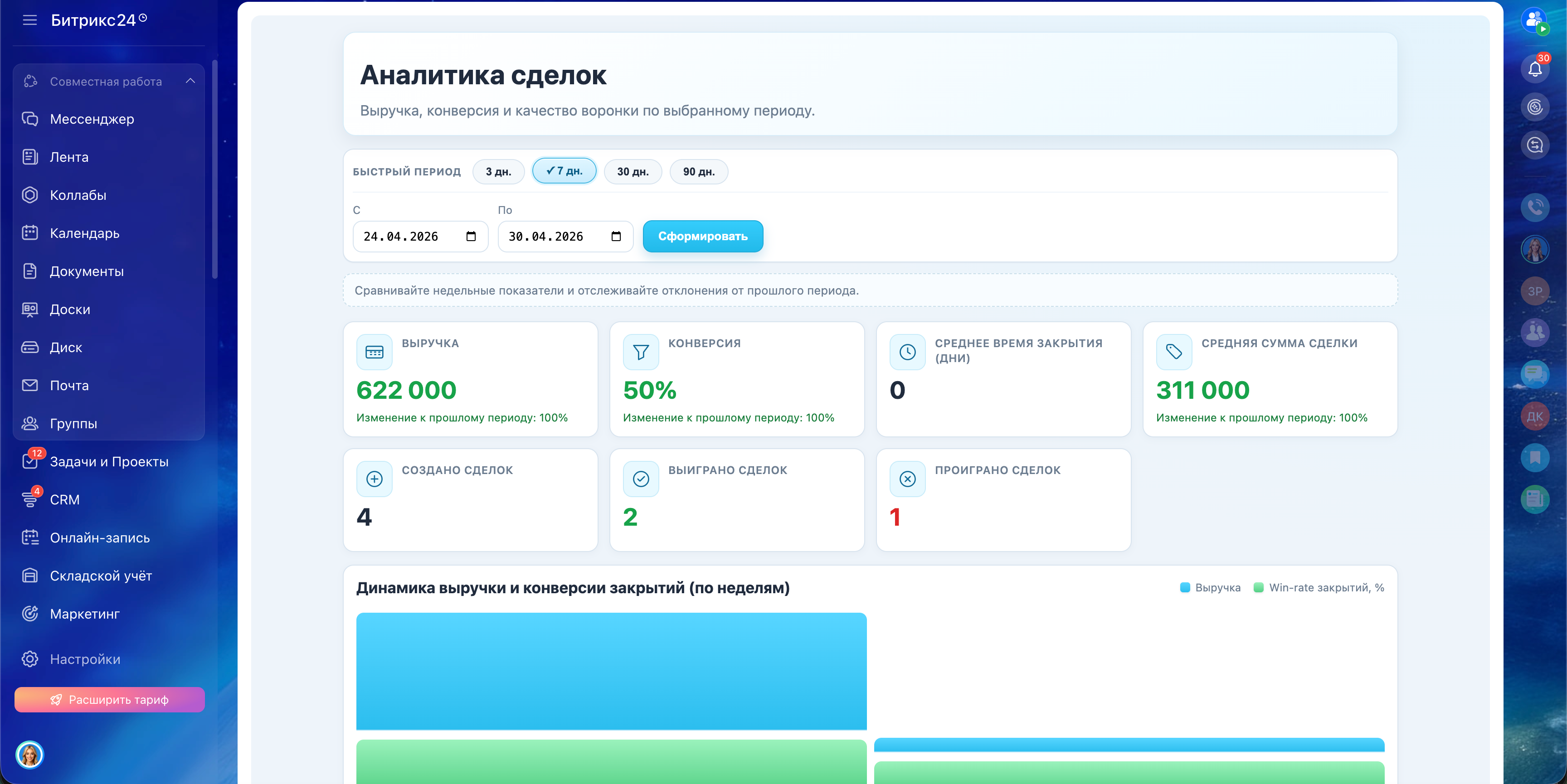Click the Конверсия value 50%
1567x784 pixels.
point(650,390)
